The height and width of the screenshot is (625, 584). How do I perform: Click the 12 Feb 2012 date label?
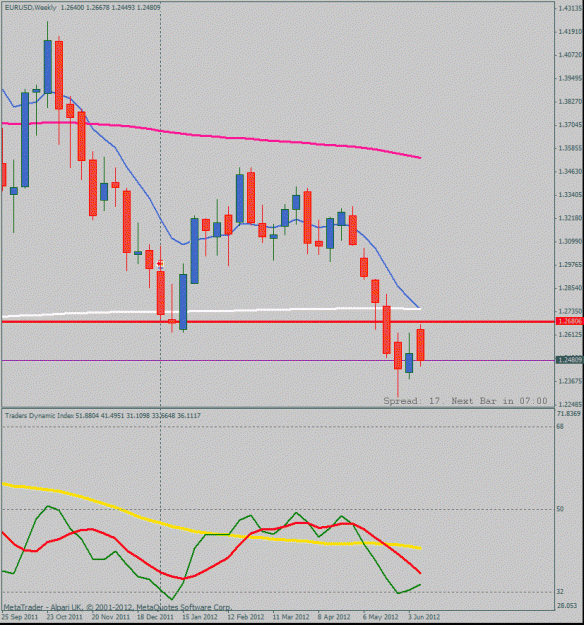[246, 617]
